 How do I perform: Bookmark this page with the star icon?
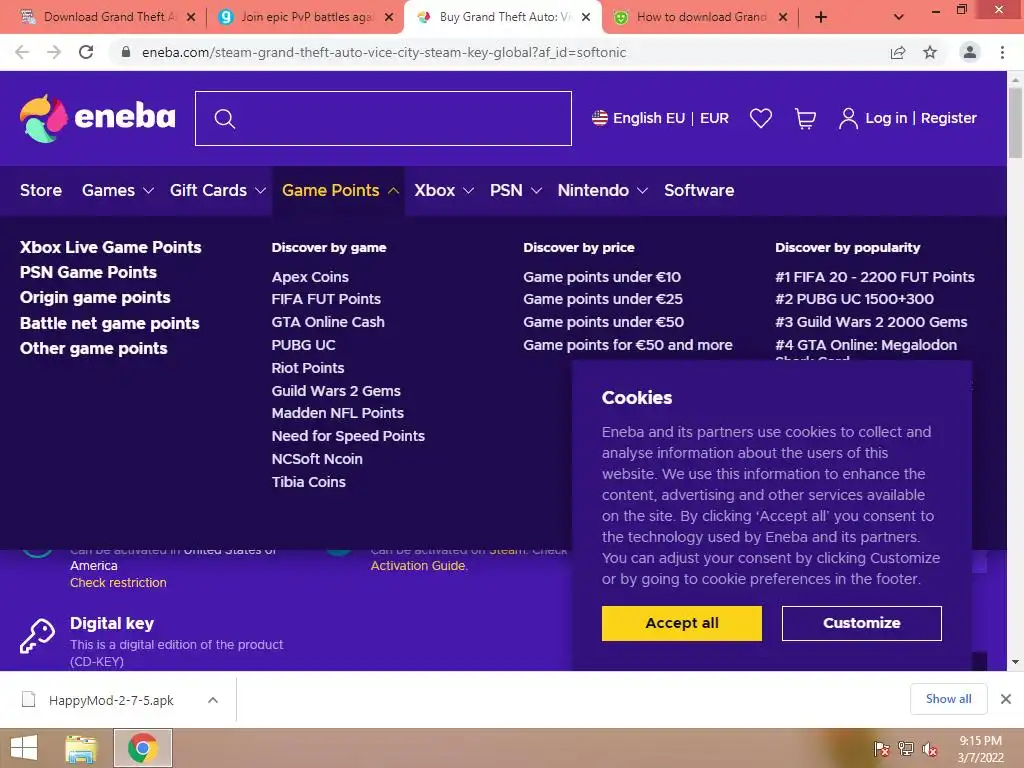coord(930,52)
